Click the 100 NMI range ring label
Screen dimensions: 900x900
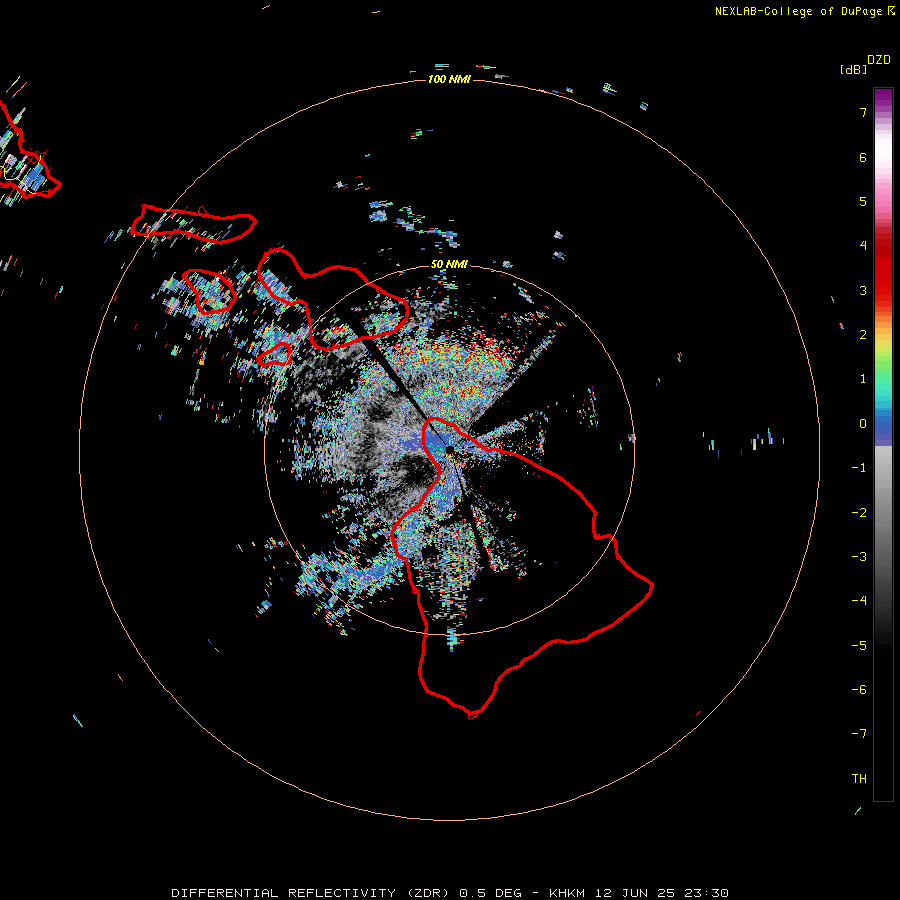coord(449,79)
